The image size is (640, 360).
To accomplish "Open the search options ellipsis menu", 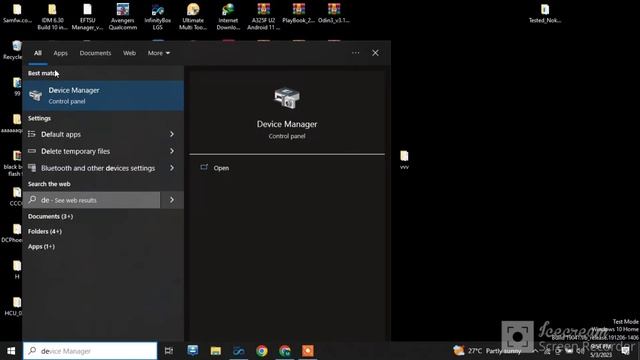I will [356, 53].
